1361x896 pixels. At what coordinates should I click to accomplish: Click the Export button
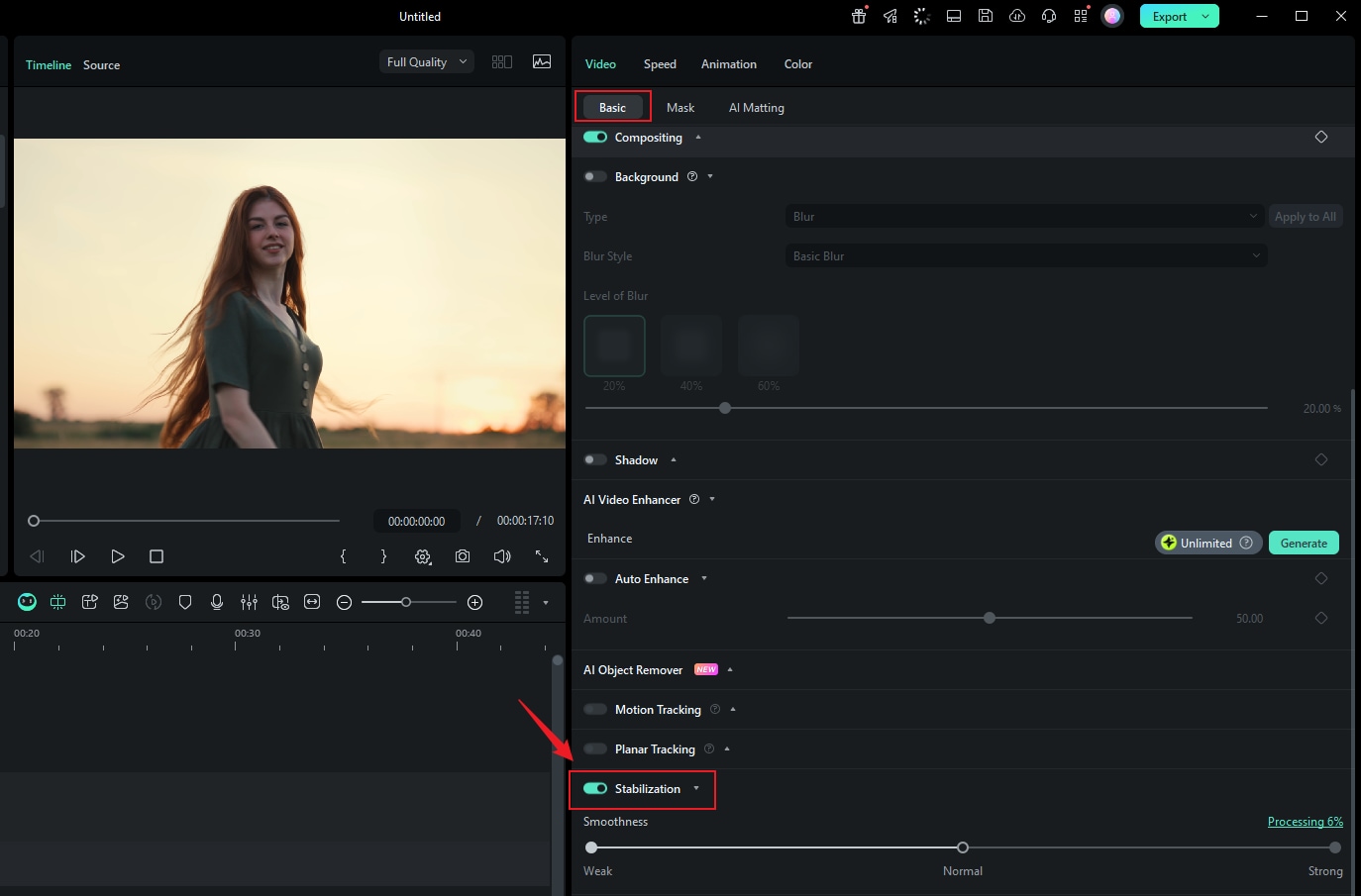(1170, 17)
